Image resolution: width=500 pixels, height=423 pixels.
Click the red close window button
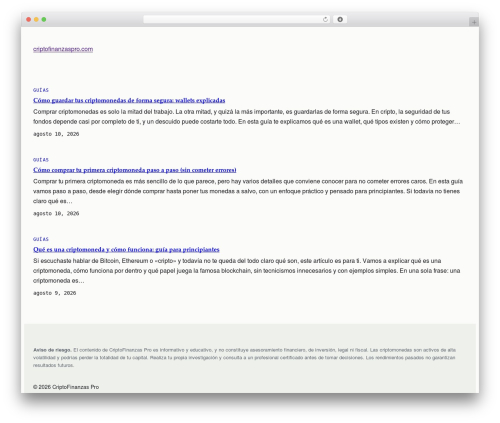tap(29, 19)
